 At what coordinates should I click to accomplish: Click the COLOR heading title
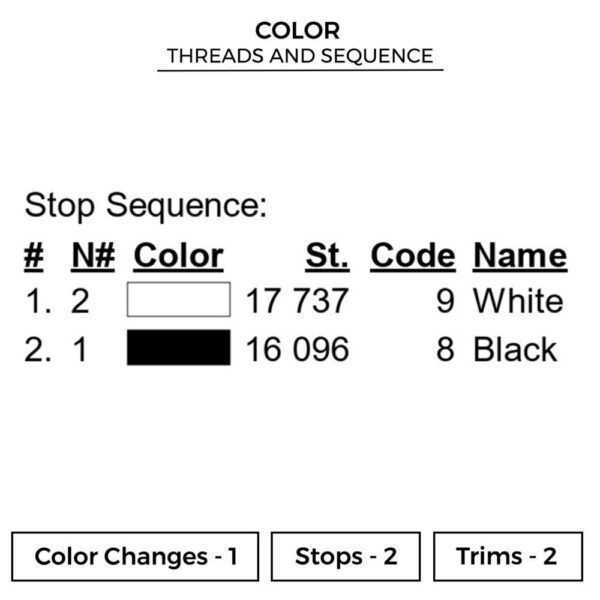click(x=297, y=31)
